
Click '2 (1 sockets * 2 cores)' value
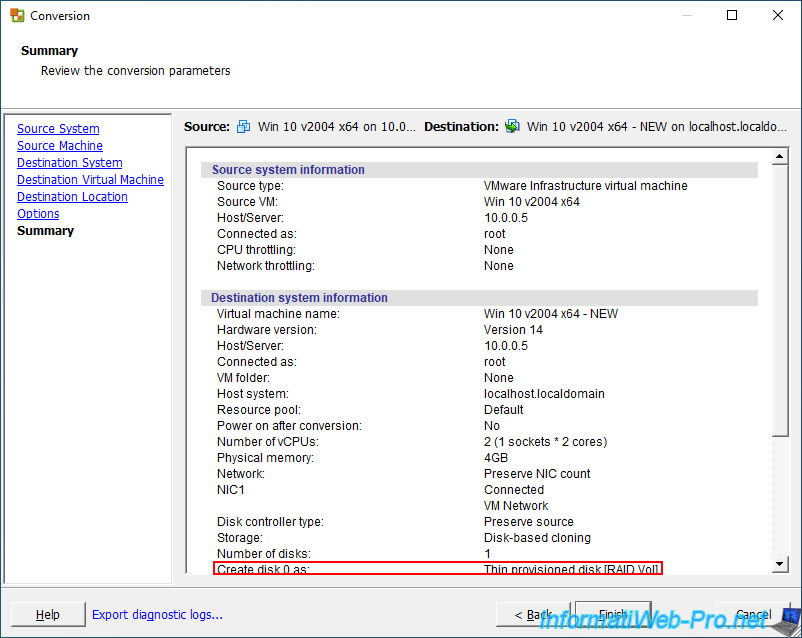coord(546,442)
